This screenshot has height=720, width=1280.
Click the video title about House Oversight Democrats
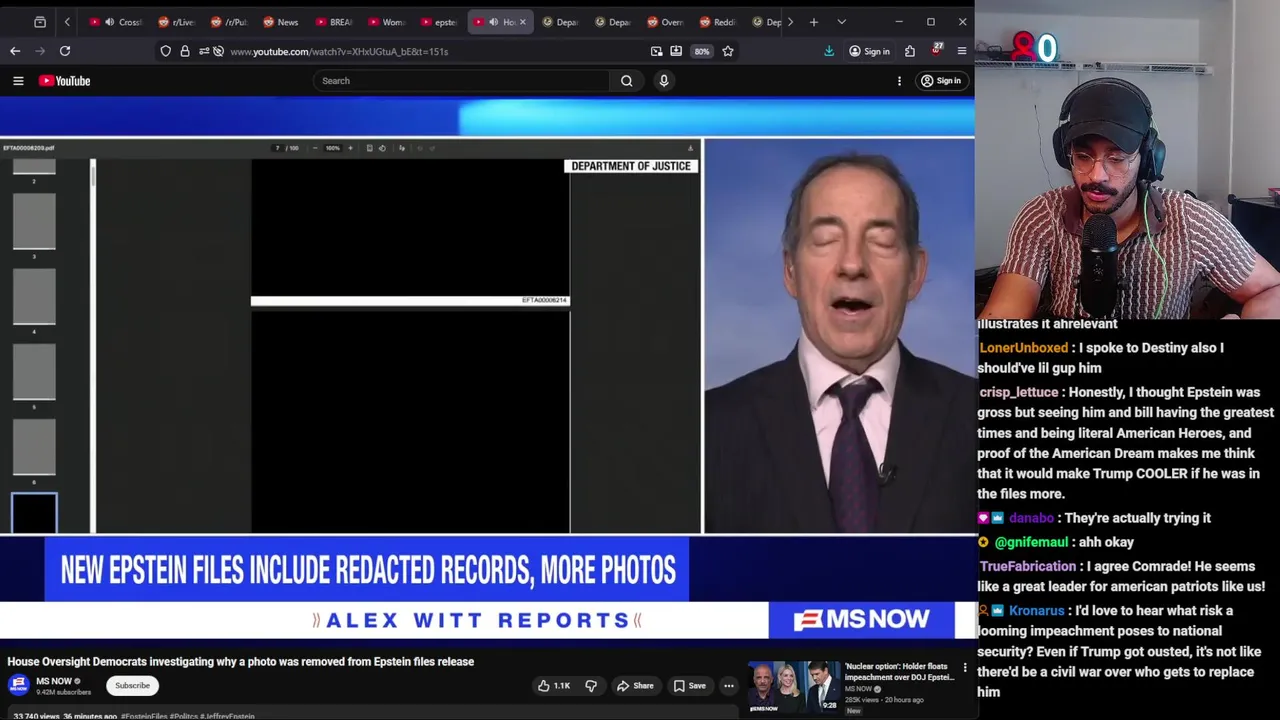coord(241,662)
